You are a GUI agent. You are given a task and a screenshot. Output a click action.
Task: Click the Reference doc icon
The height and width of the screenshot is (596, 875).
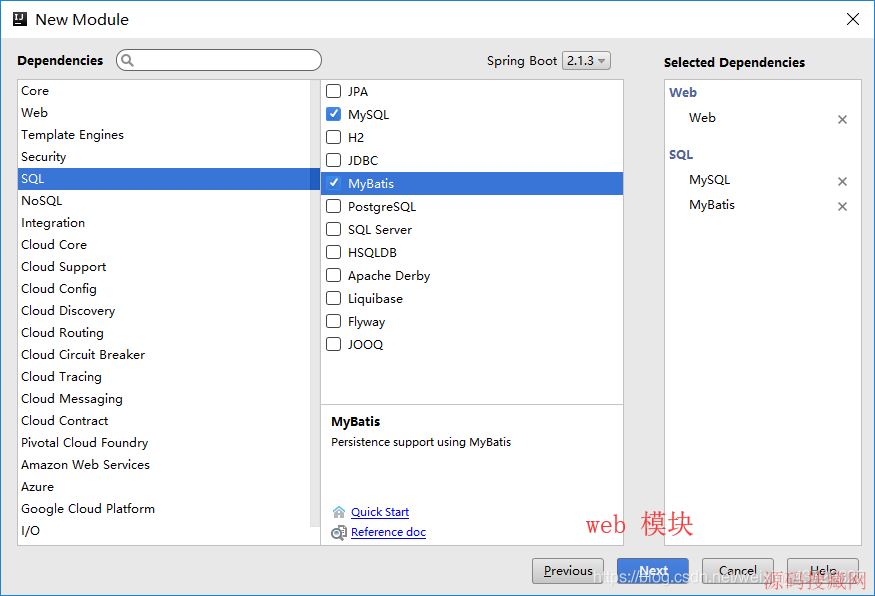coord(339,533)
